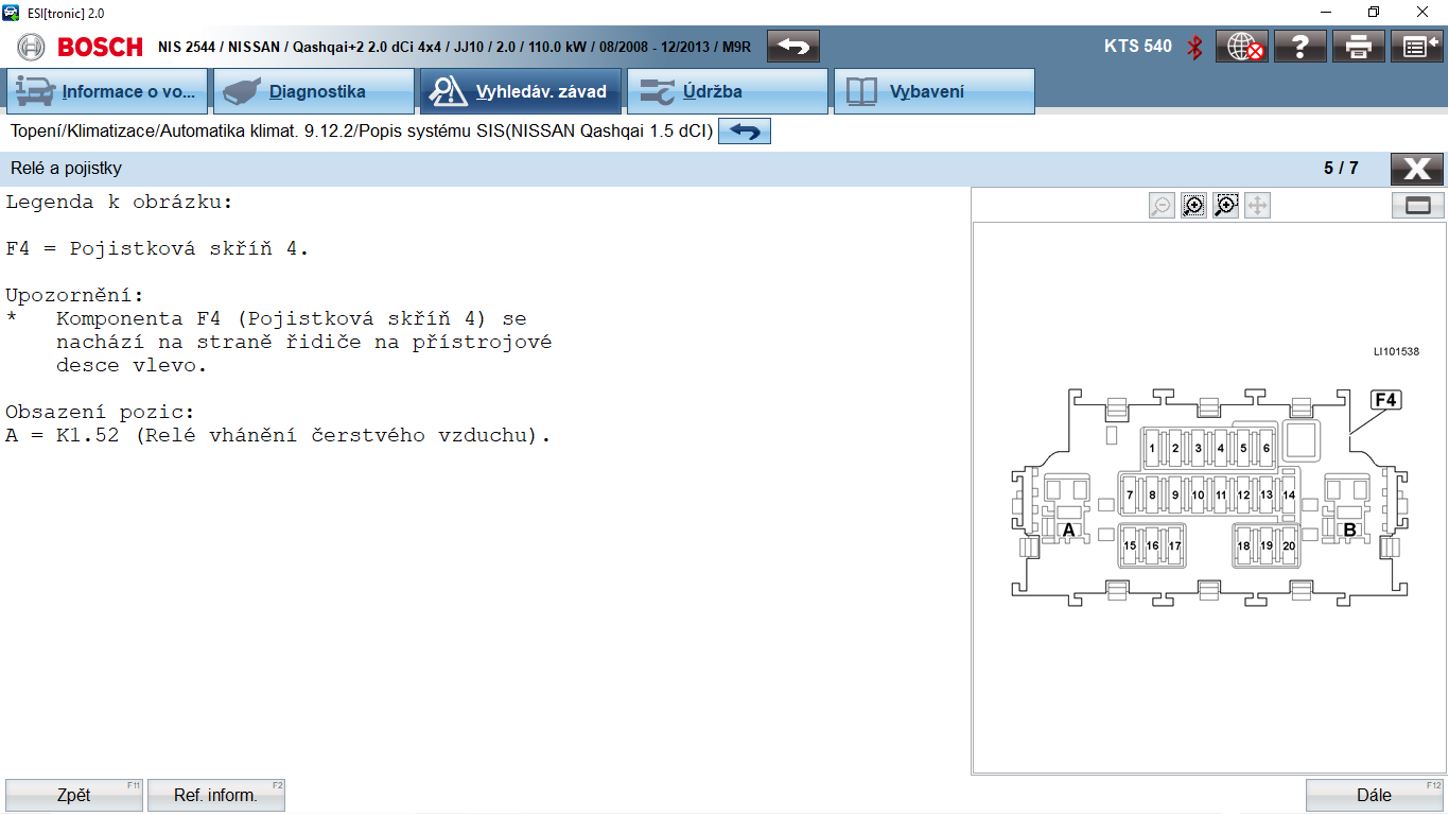Click the image reference LI101538

1396,352
